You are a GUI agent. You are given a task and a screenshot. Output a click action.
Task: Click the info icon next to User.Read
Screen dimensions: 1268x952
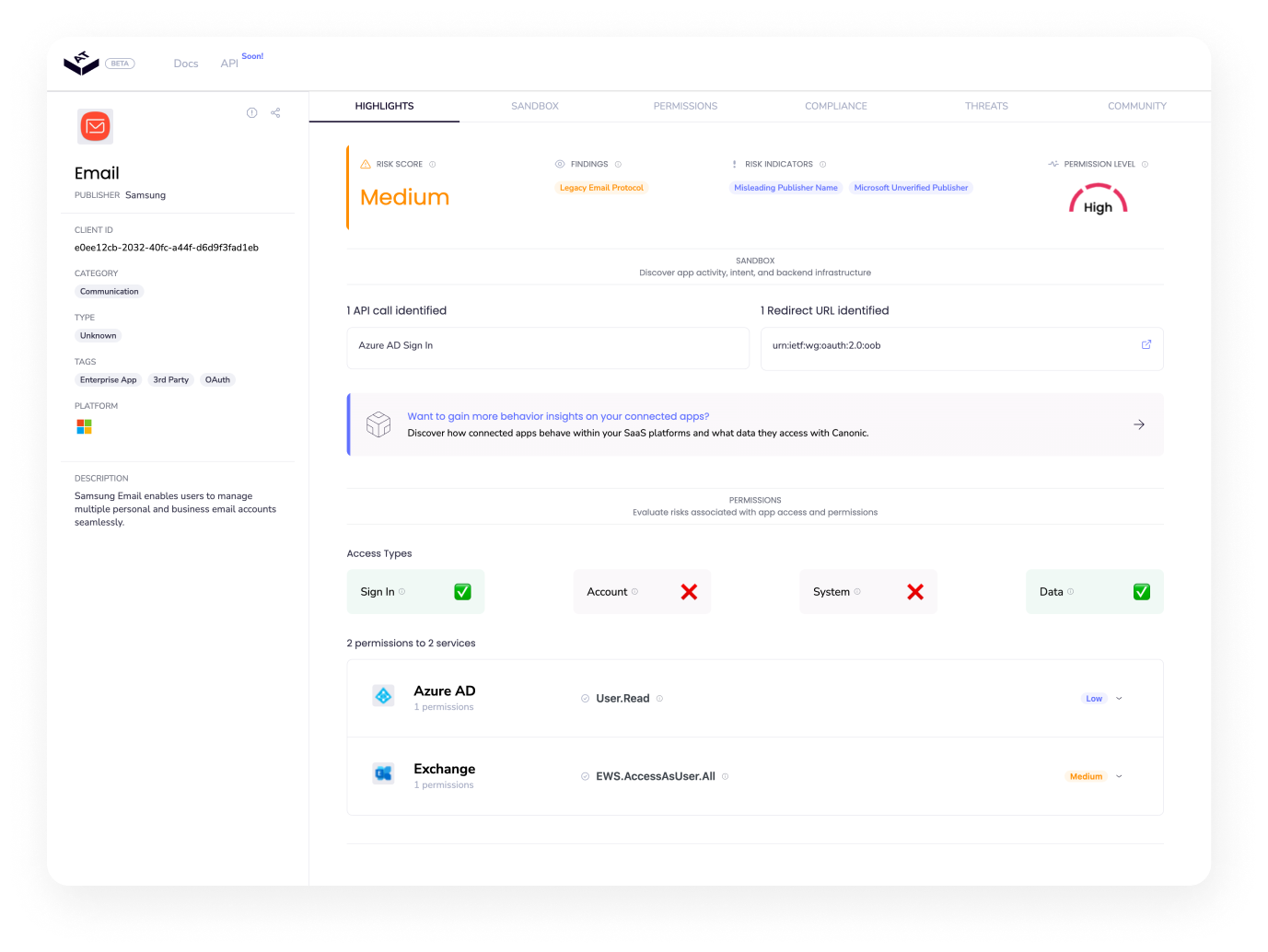coord(659,698)
